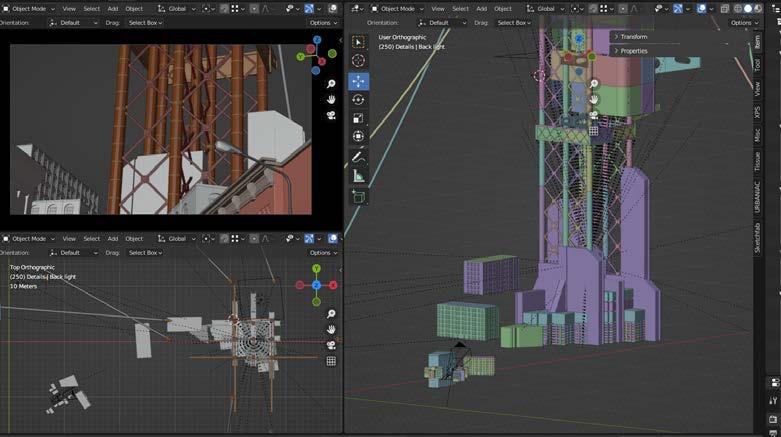Expand the Transform panel in the sidebar
Viewport: 781px width, 437px height.
click(x=633, y=37)
